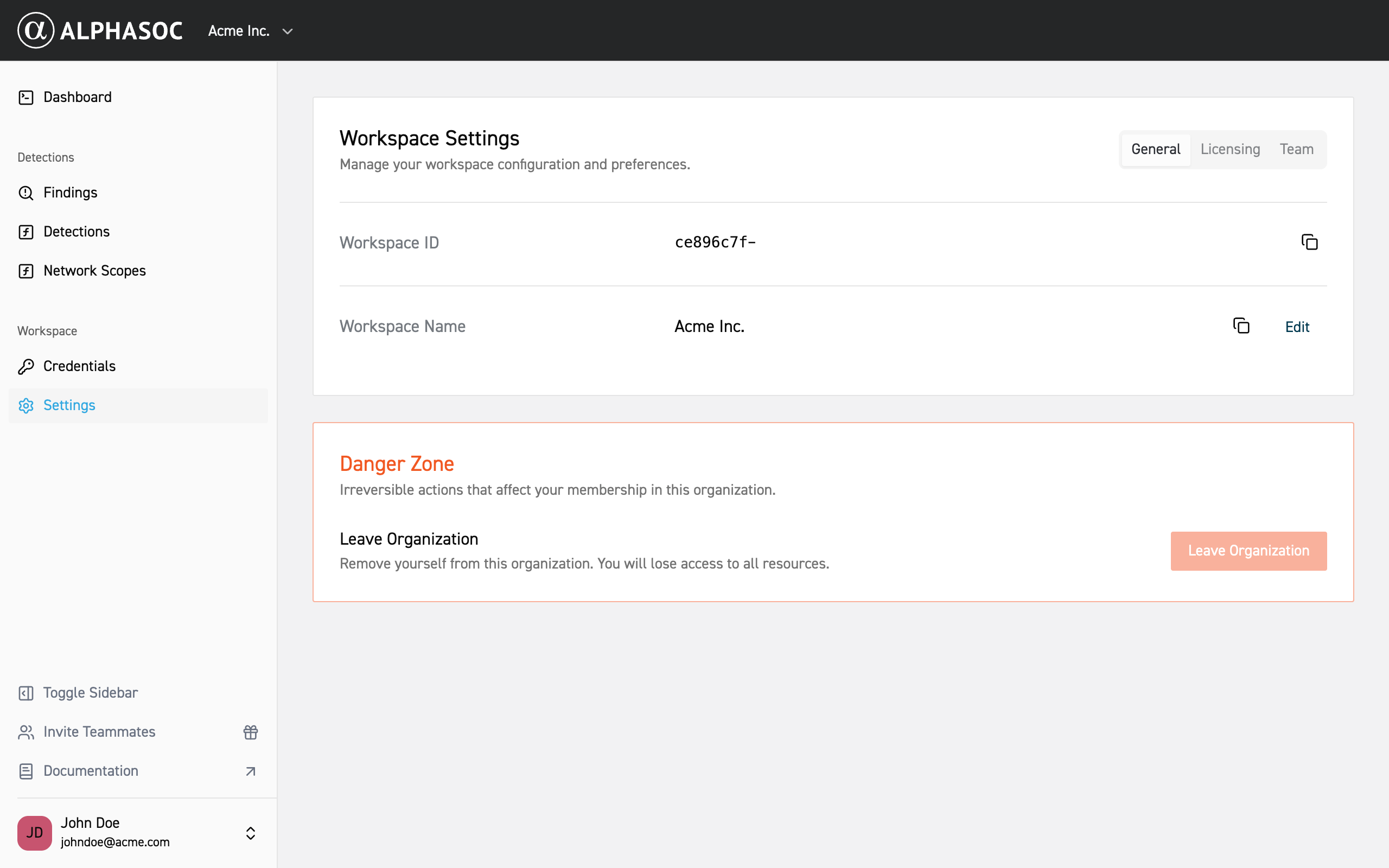Click the Leave Organization section title
The image size is (1389, 868).
[x=409, y=539]
